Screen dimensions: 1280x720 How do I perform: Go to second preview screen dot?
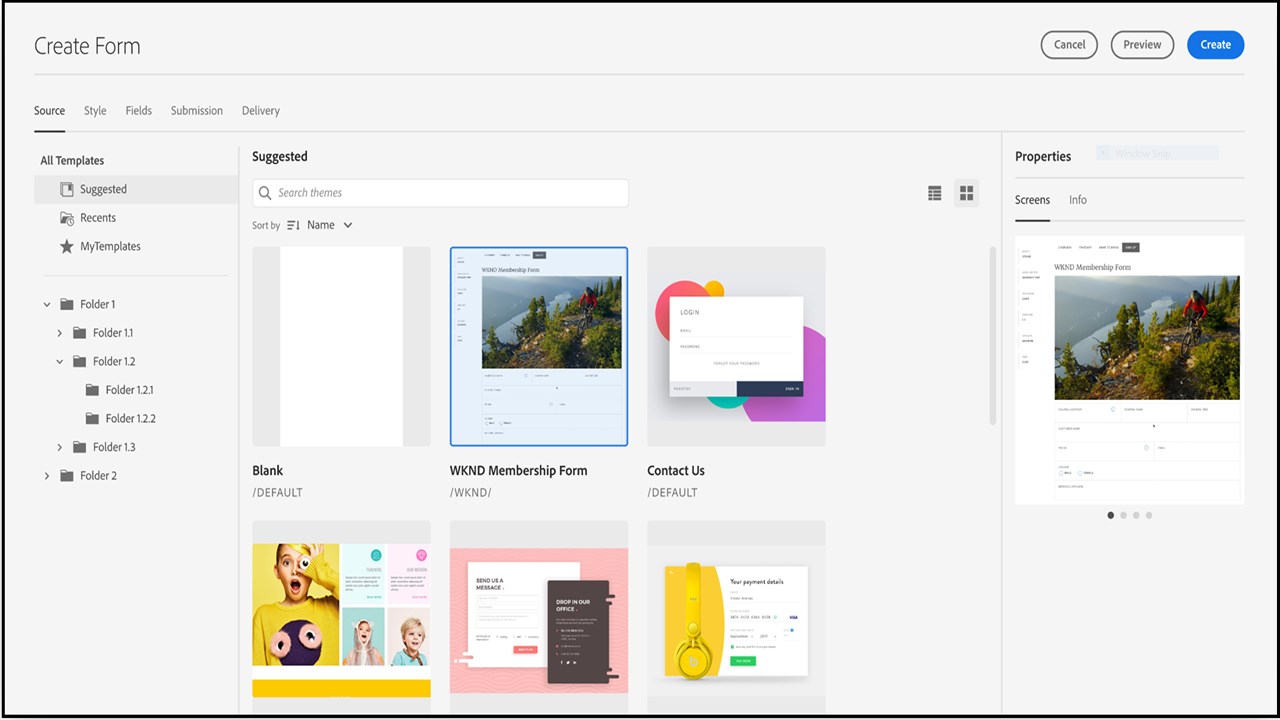1123,515
